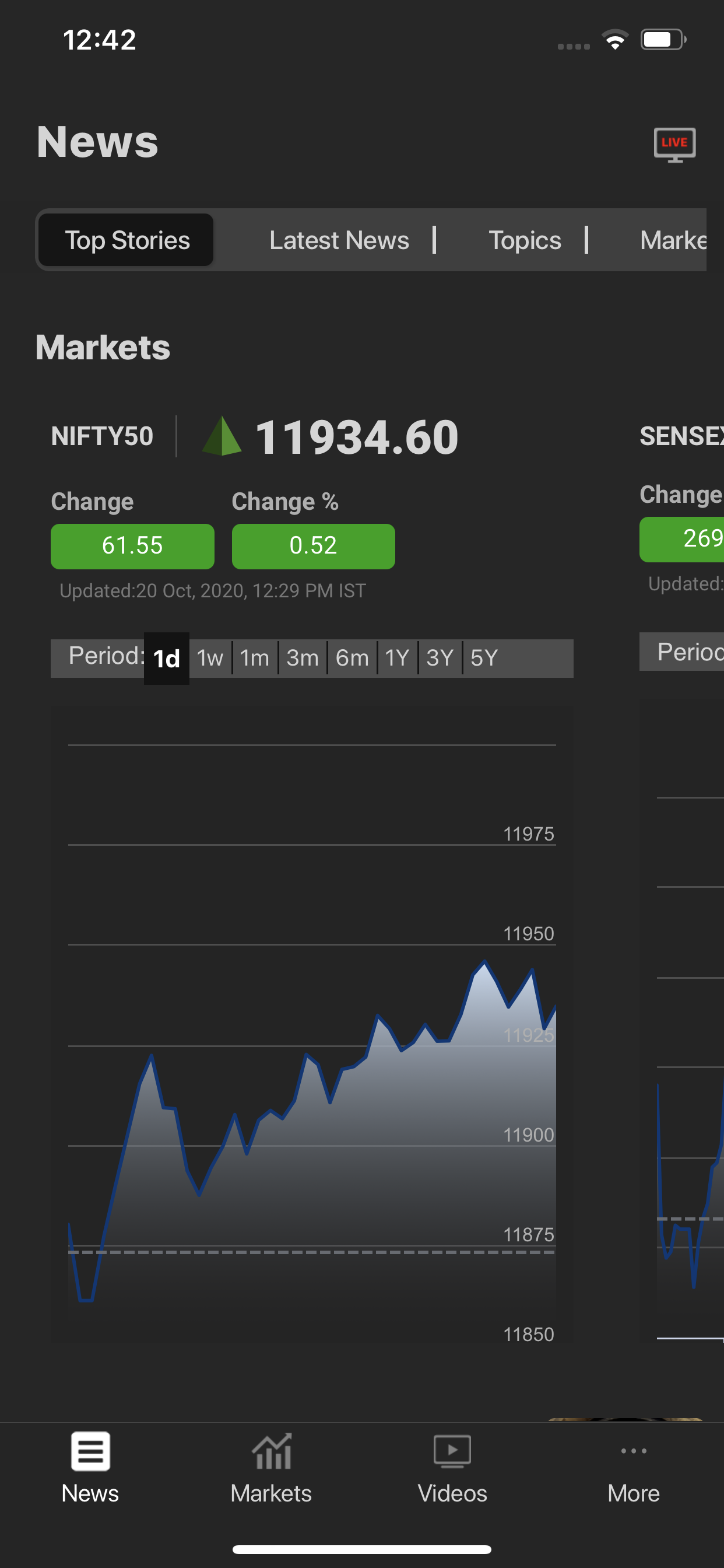Tap the More three-dots icon
This screenshot has width=724, height=1568.
coord(633,1451)
